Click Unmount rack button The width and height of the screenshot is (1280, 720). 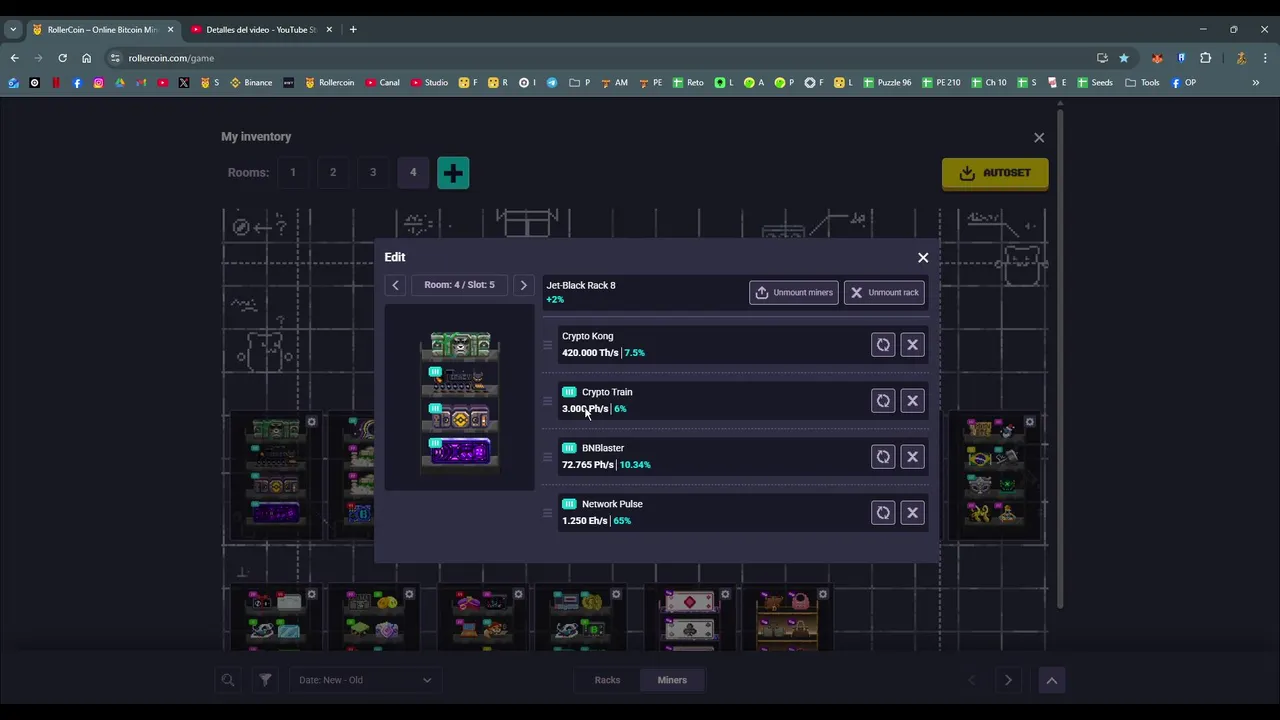coord(884,292)
